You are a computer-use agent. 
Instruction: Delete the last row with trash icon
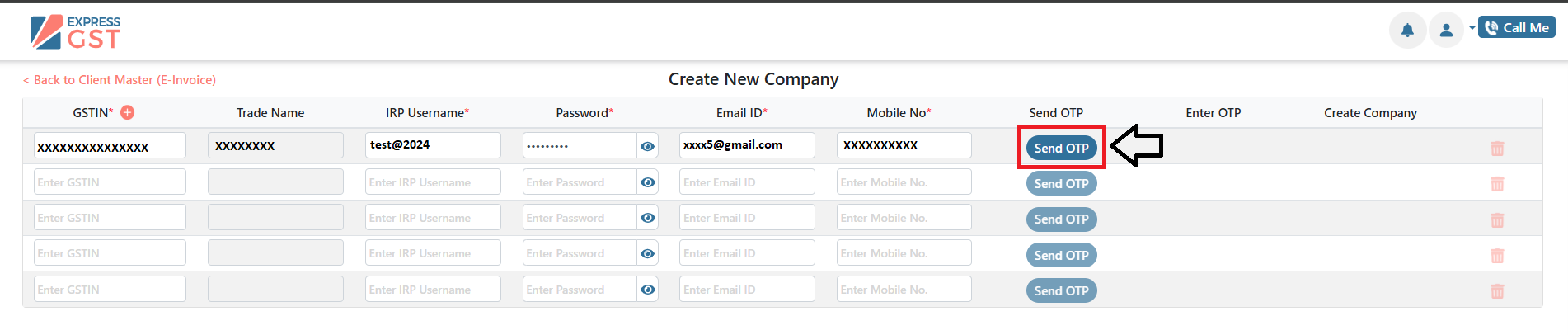(x=1497, y=291)
